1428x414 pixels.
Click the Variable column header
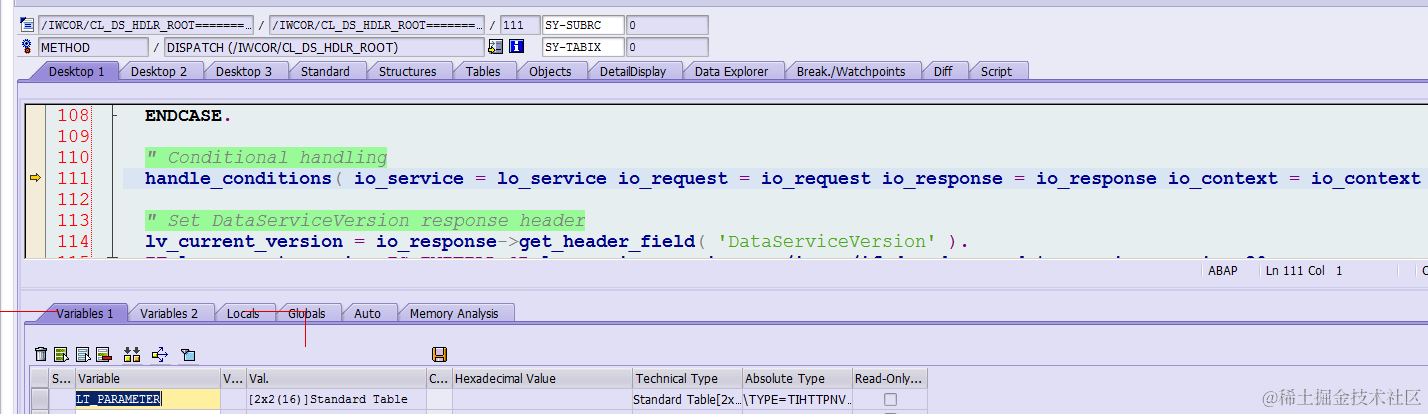(148, 379)
